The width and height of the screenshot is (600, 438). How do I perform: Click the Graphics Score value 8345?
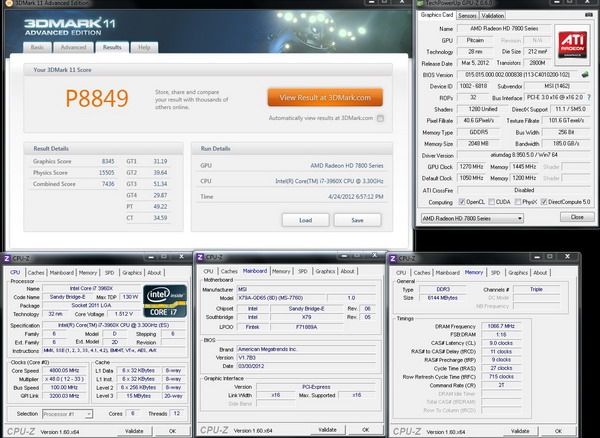tap(108, 161)
